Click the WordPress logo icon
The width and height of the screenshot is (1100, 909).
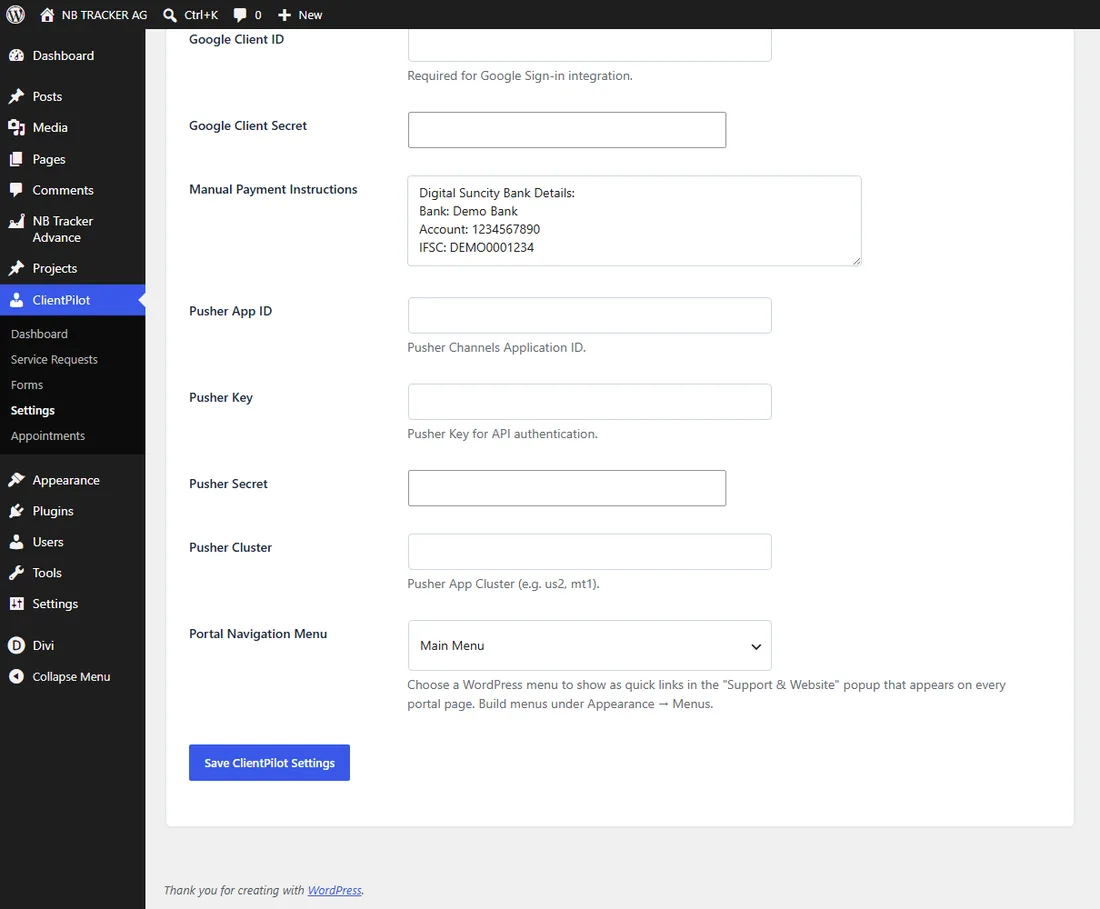[x=15, y=15]
